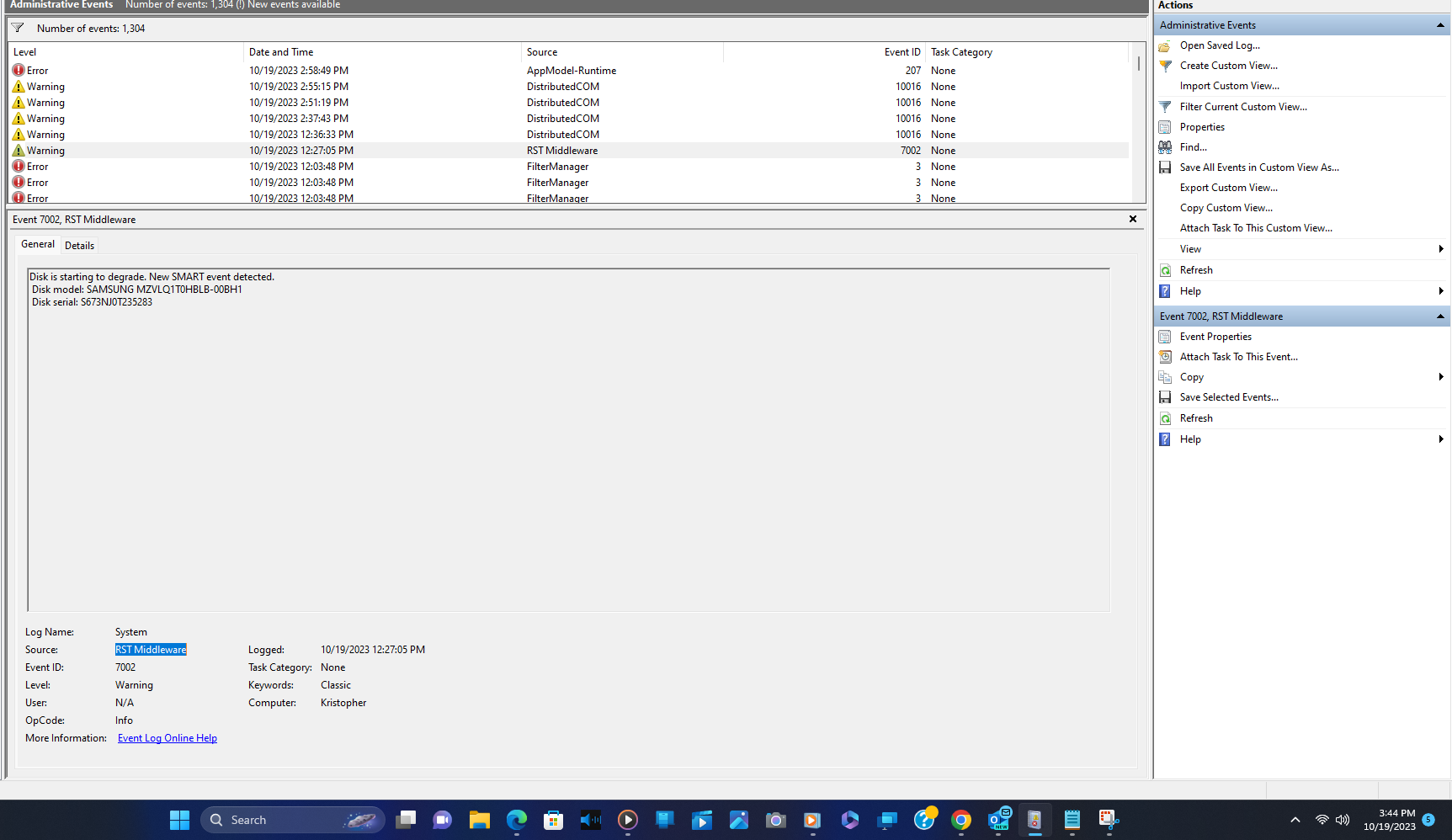Expand the Copy submenu arrow
Screen dimensions: 1452x840
coord(1441,376)
